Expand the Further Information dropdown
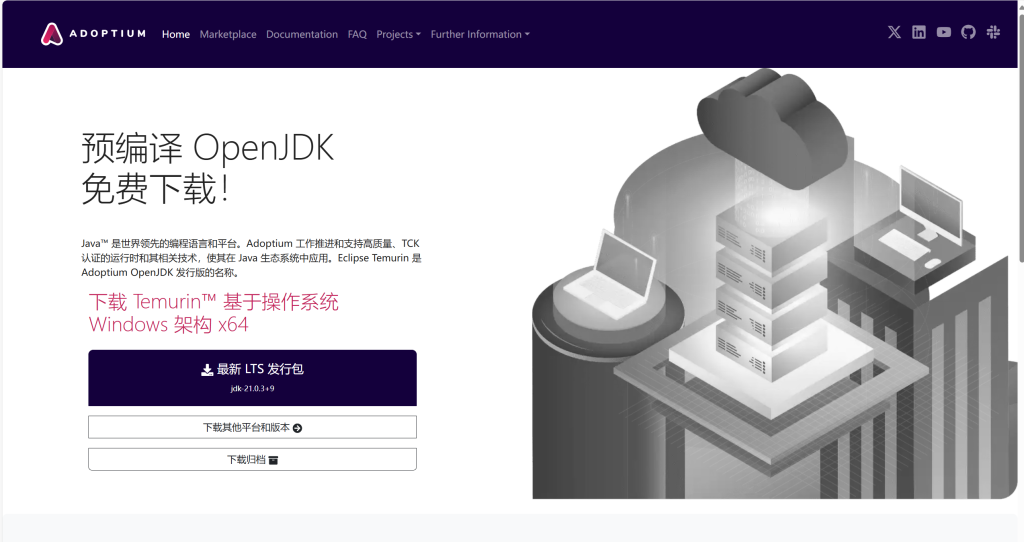The width and height of the screenshot is (1024, 542). (x=480, y=34)
